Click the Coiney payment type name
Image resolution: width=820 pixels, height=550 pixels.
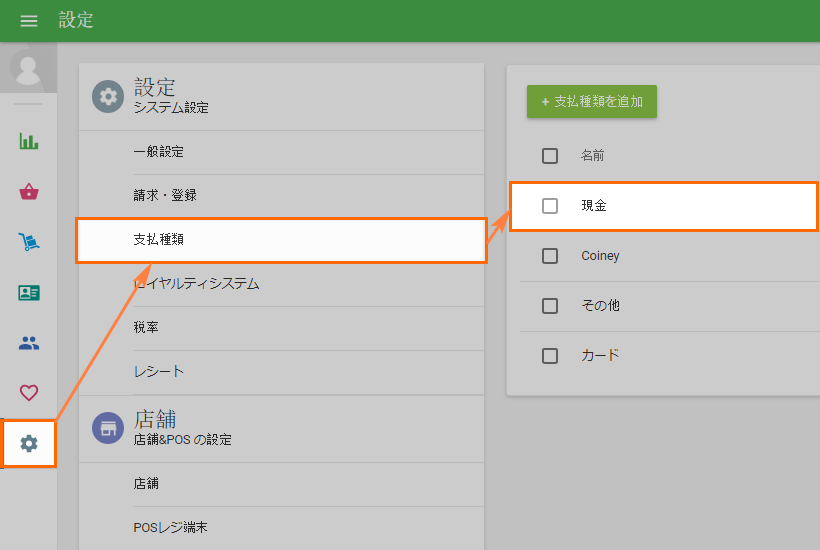coord(600,256)
